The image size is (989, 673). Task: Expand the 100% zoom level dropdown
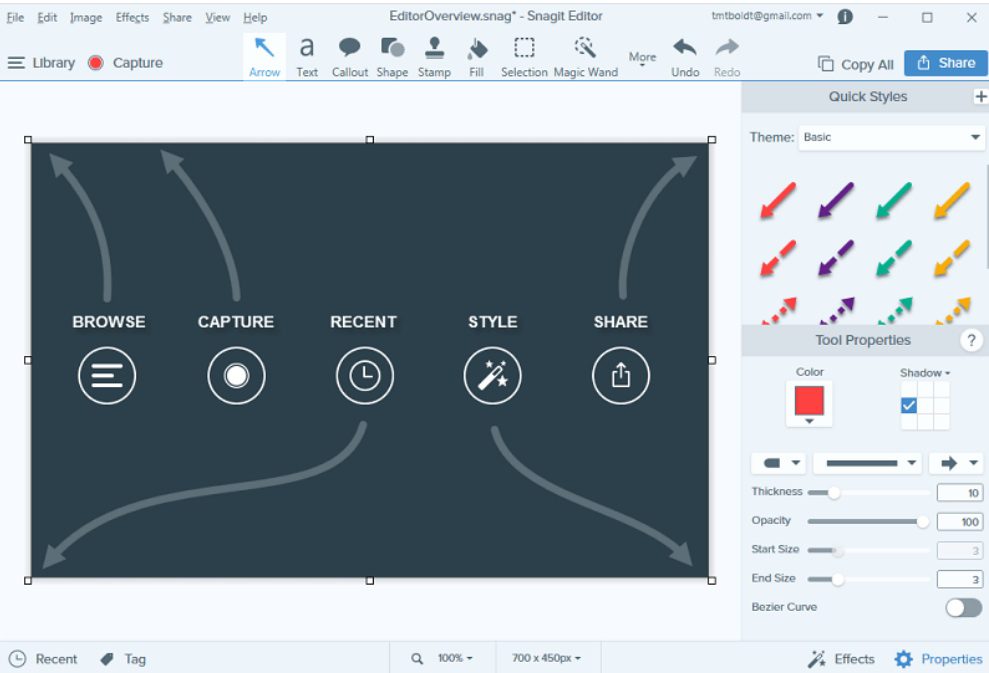[x=454, y=659]
